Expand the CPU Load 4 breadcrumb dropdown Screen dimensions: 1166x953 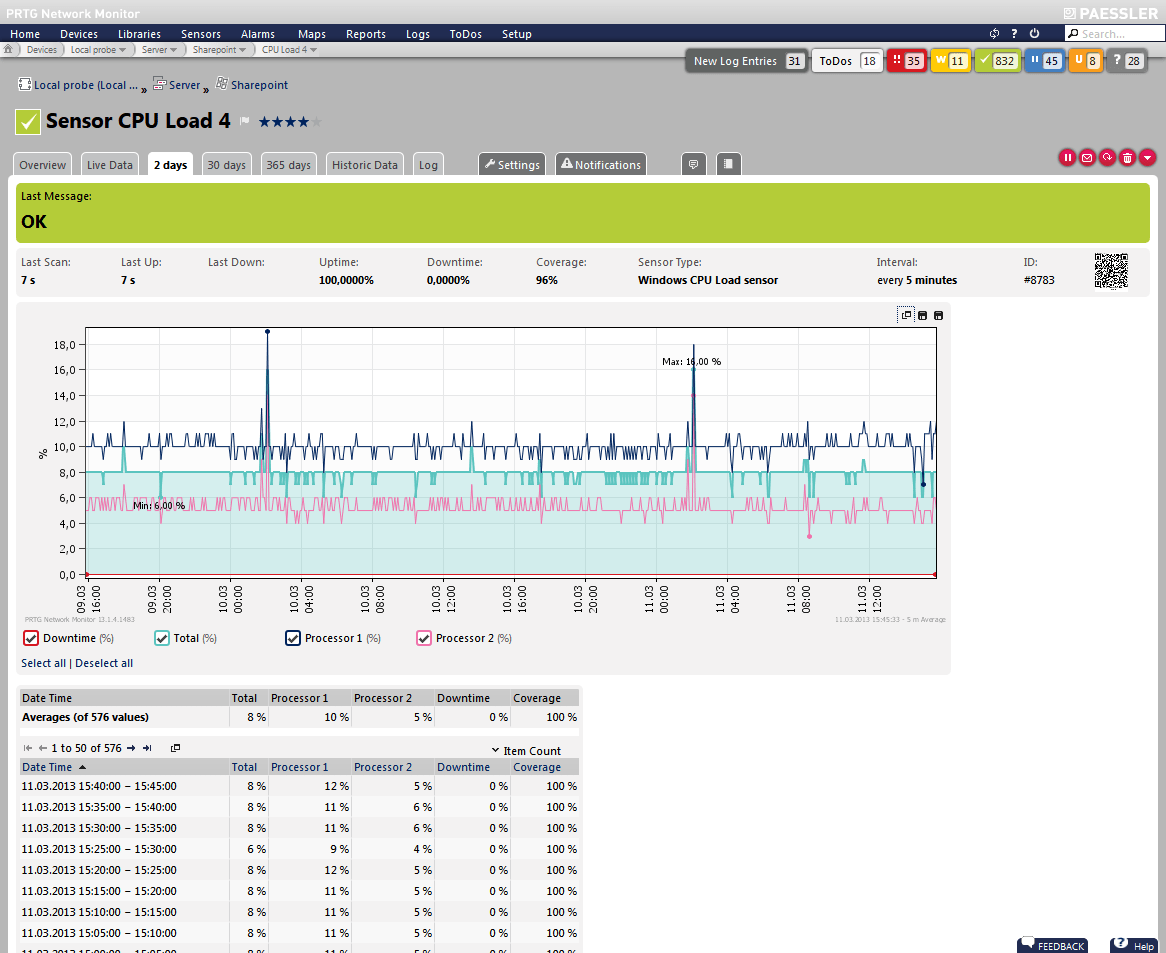314,50
